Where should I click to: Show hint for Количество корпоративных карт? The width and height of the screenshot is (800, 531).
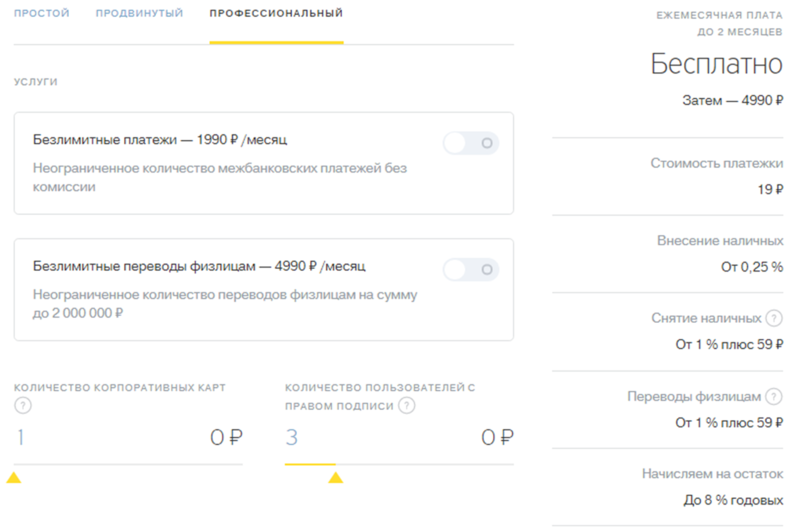click(23, 406)
